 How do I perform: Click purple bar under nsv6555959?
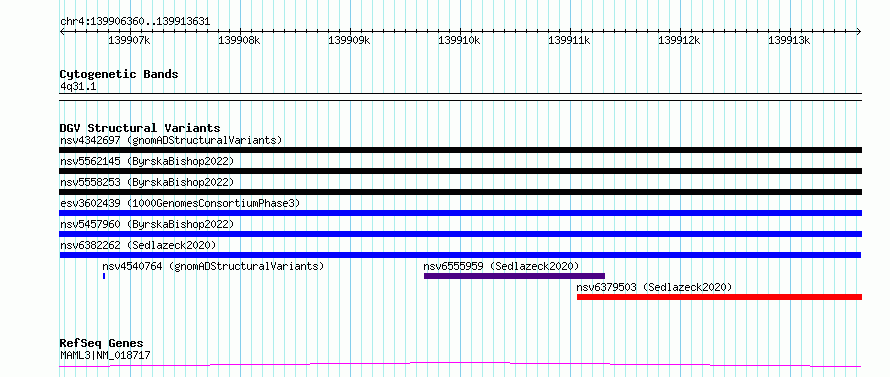514,276
